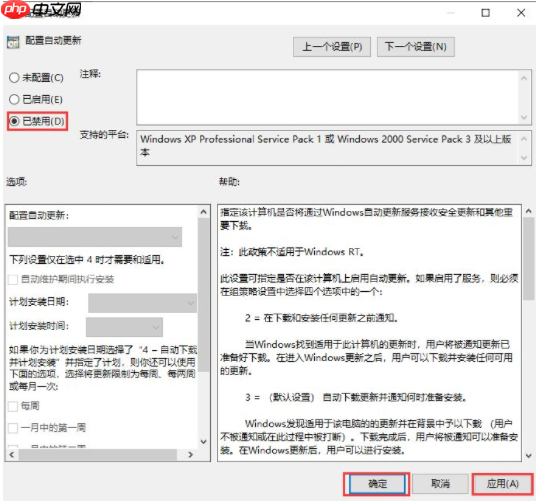Click the Windows XP Professional supported platform text
Viewport: 541px width, 501px height.
(326, 146)
